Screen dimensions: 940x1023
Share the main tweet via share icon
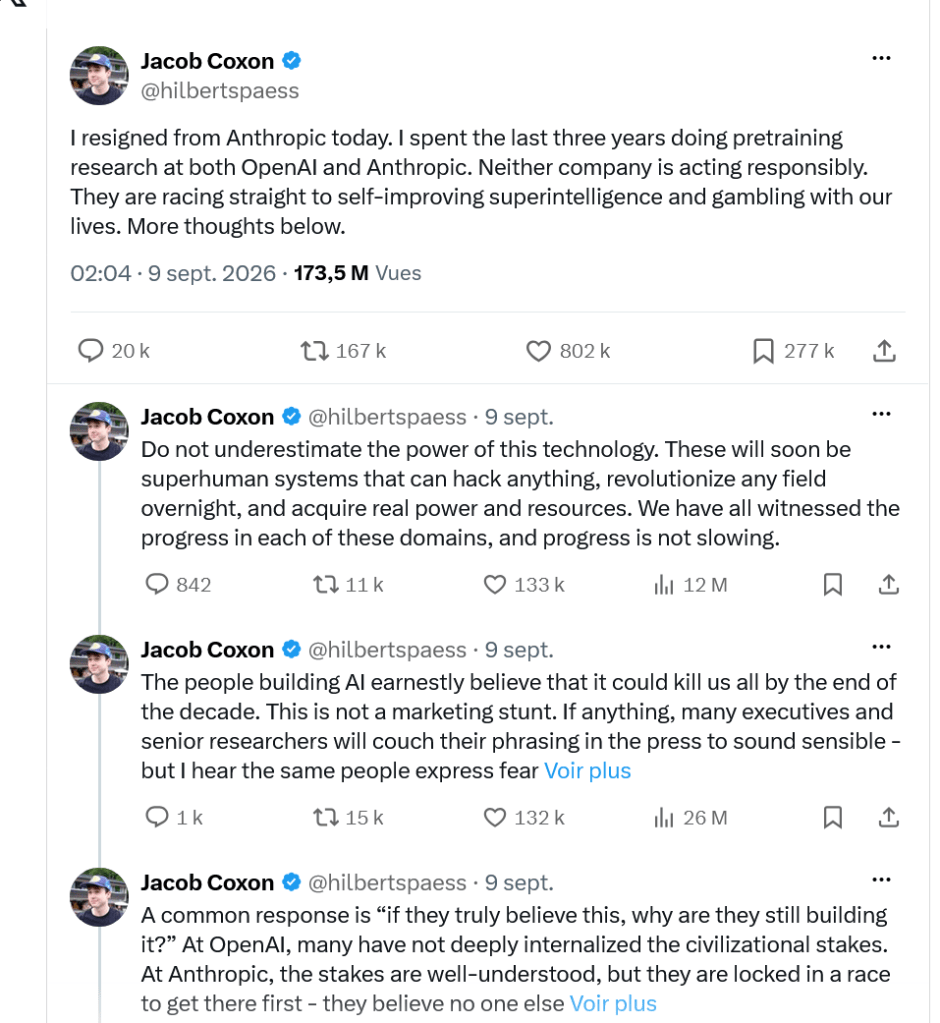coord(884,350)
